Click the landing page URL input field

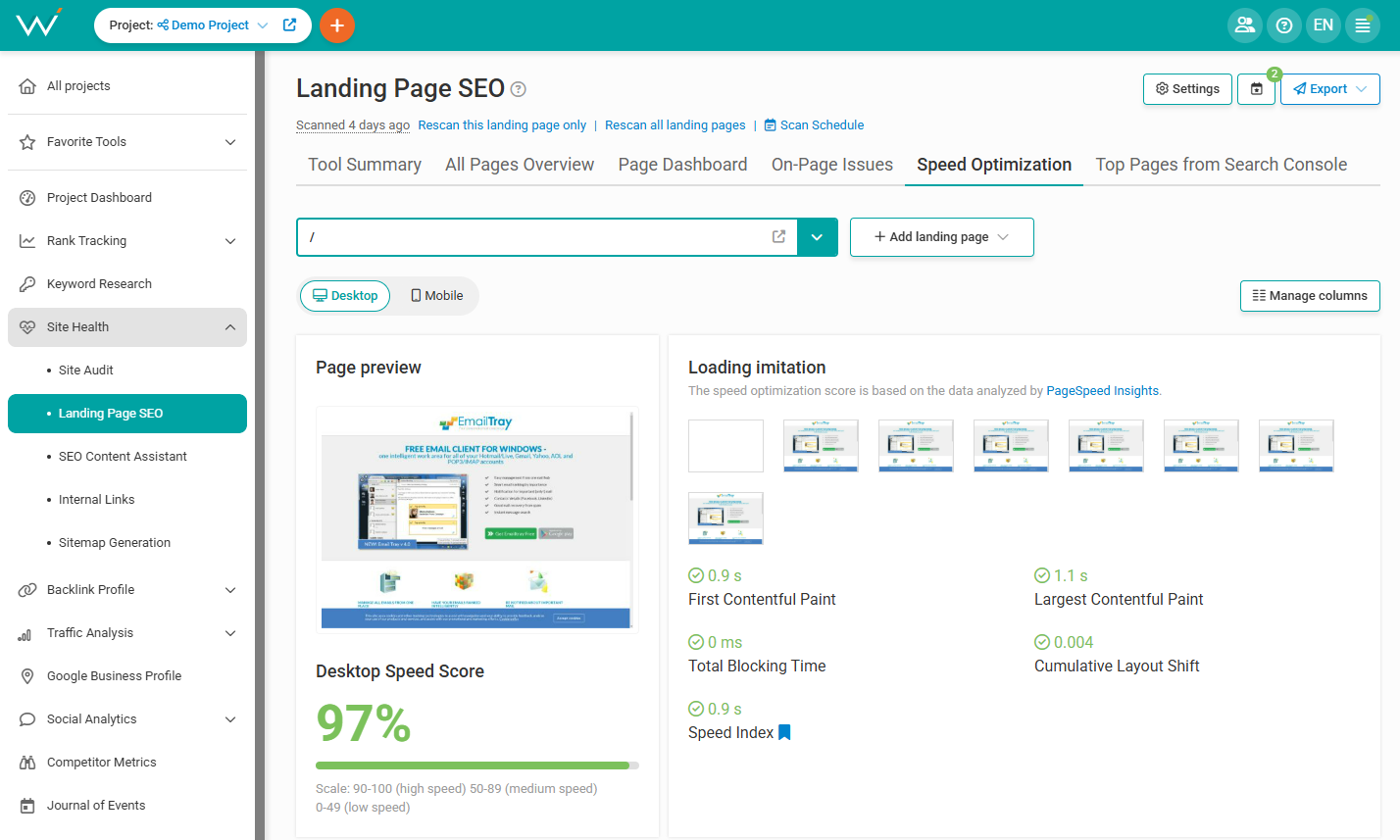pos(547,237)
